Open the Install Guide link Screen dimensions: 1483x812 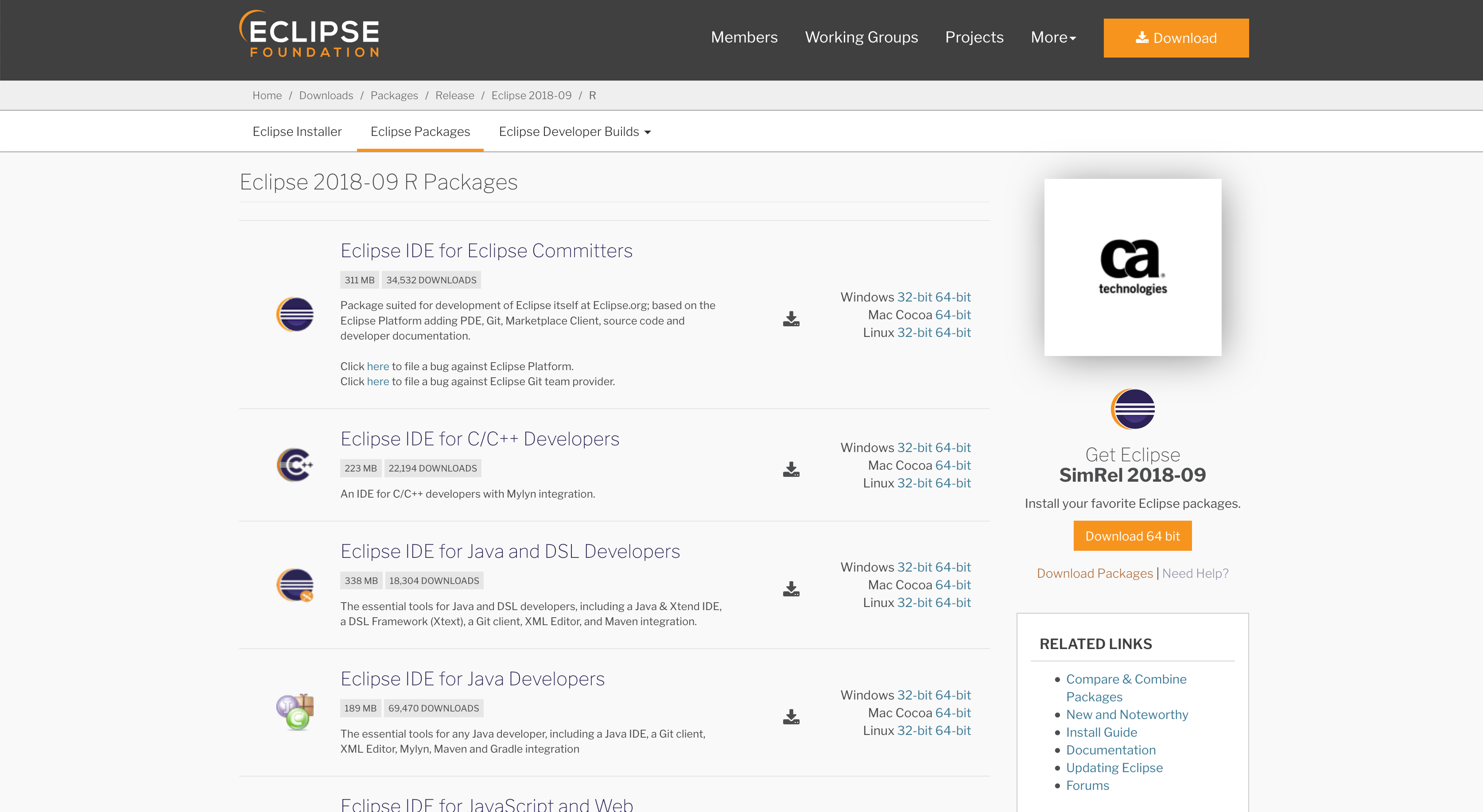[1101, 733]
